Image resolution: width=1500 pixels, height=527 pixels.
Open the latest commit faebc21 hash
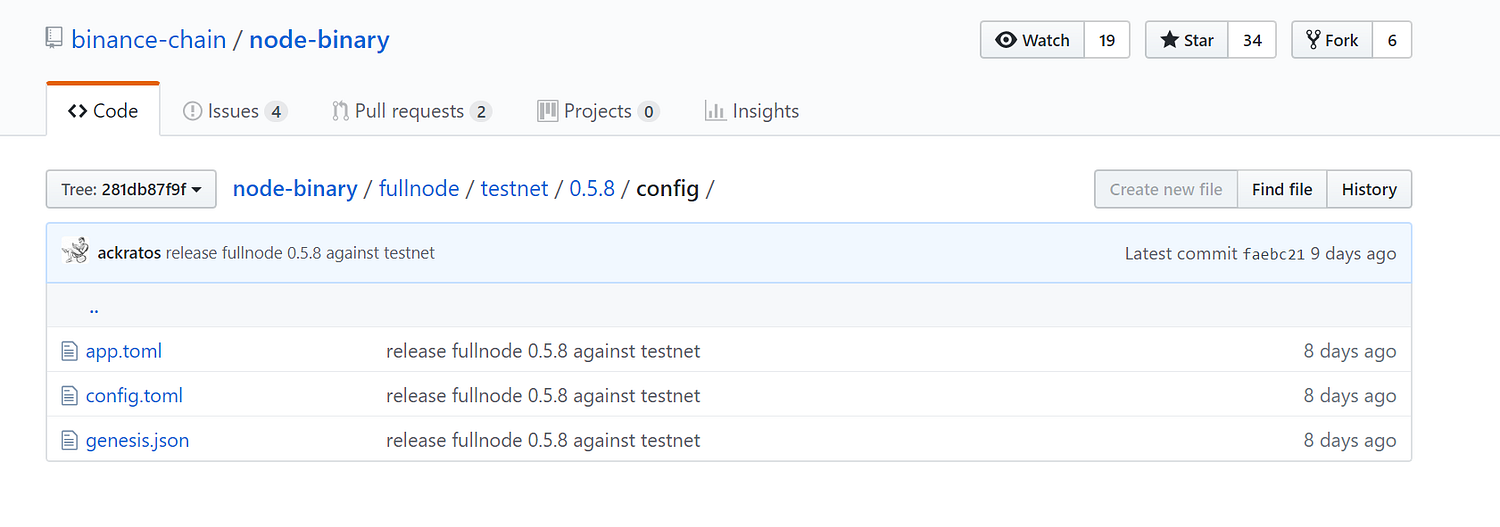pos(1273,254)
